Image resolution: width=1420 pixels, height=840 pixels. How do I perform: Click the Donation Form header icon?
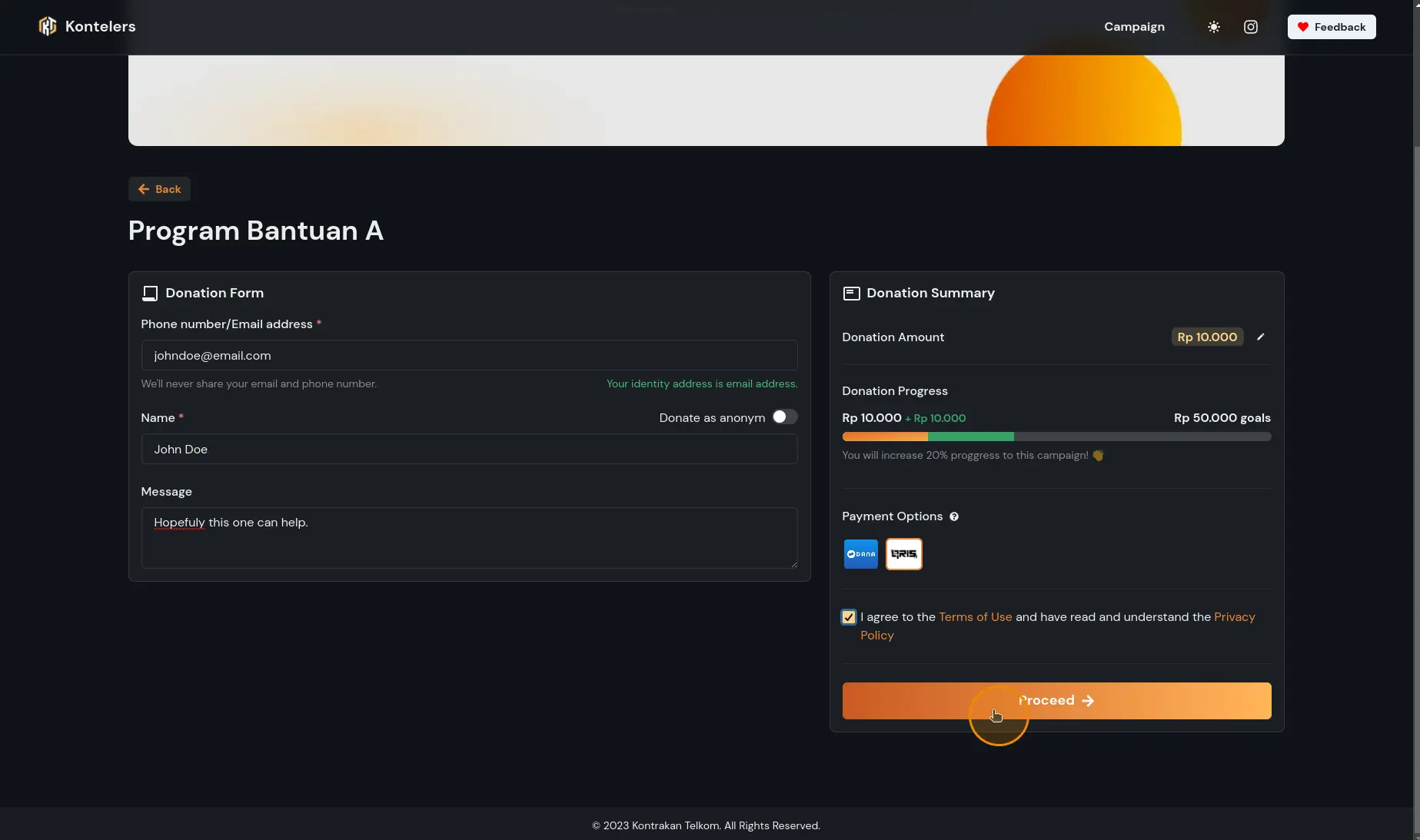150,294
